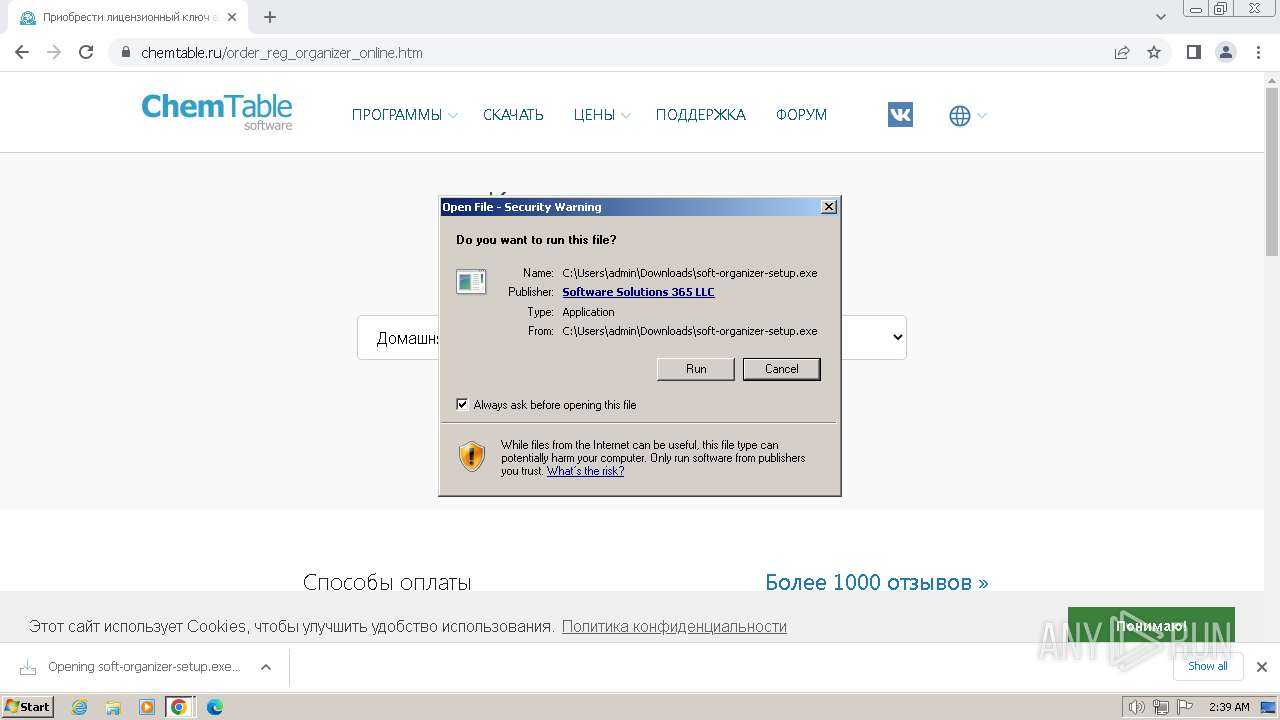Click the Action Center flag icon
Image resolution: width=1280 pixels, height=720 pixels.
1184,707
